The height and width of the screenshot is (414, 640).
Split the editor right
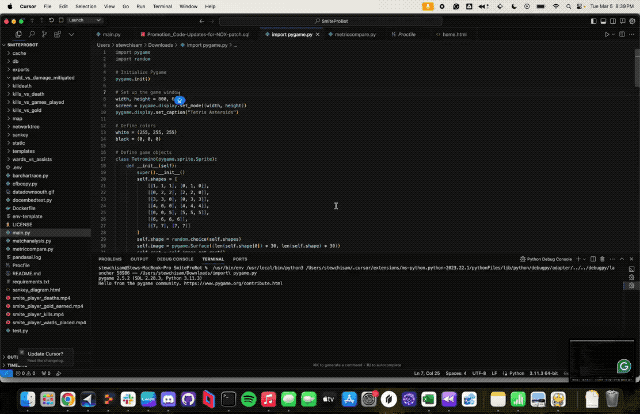coord(622,34)
